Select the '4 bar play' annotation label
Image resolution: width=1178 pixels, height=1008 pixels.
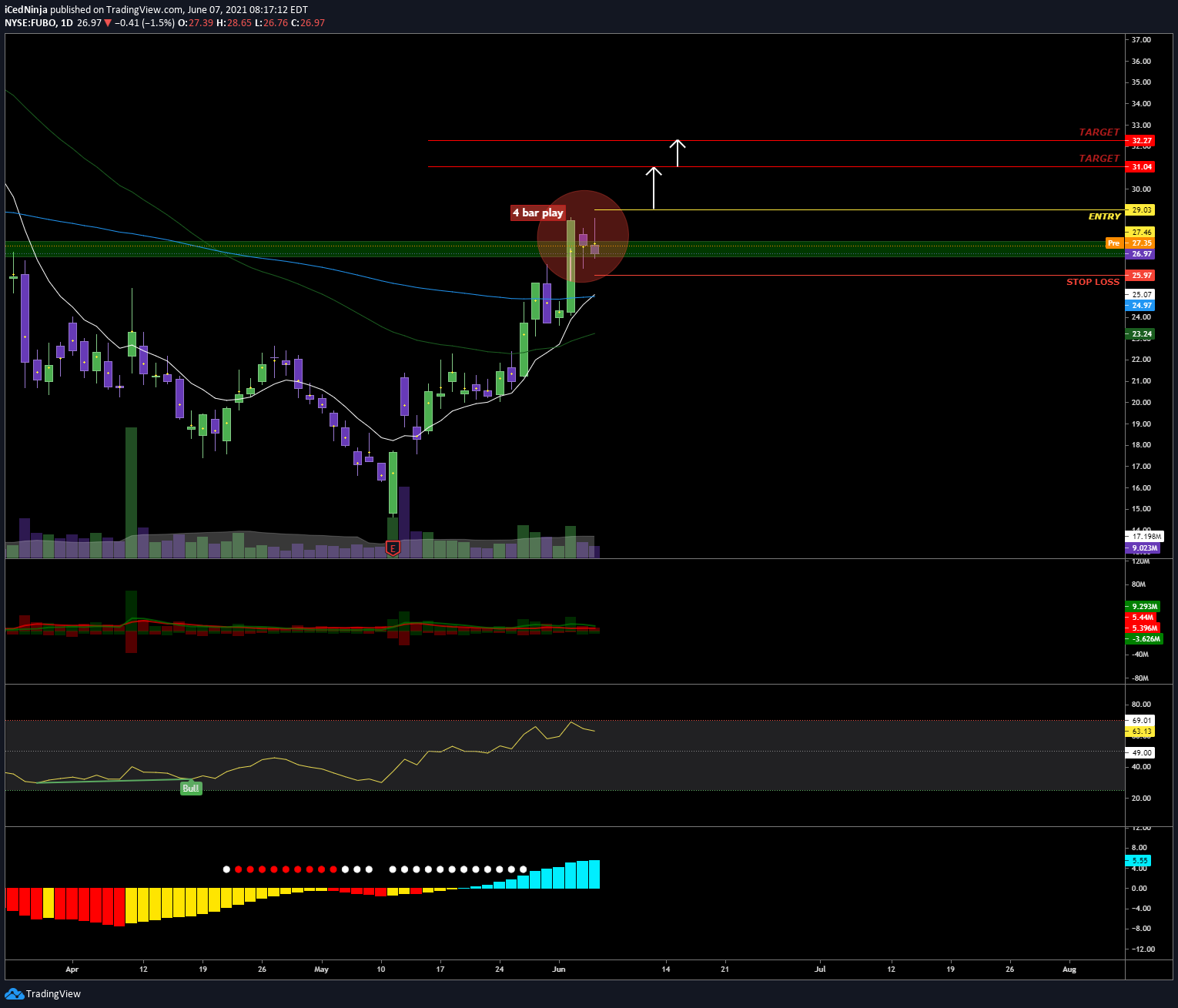coord(538,213)
